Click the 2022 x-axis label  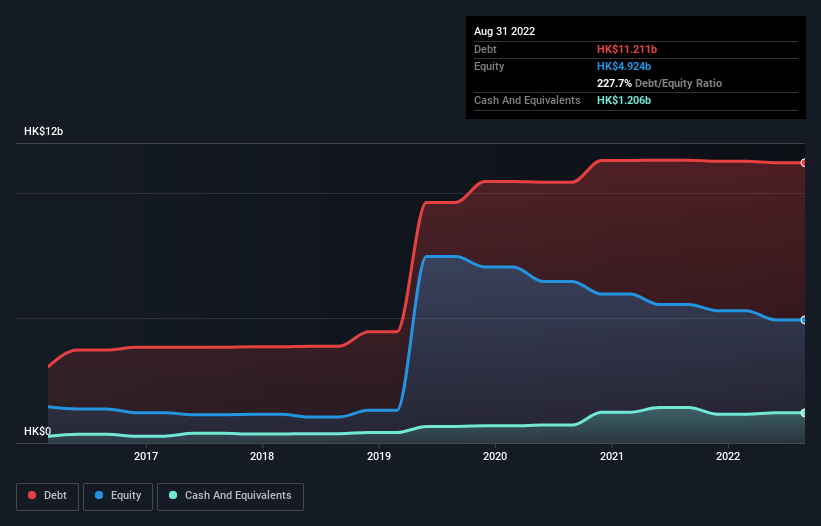tap(728, 456)
